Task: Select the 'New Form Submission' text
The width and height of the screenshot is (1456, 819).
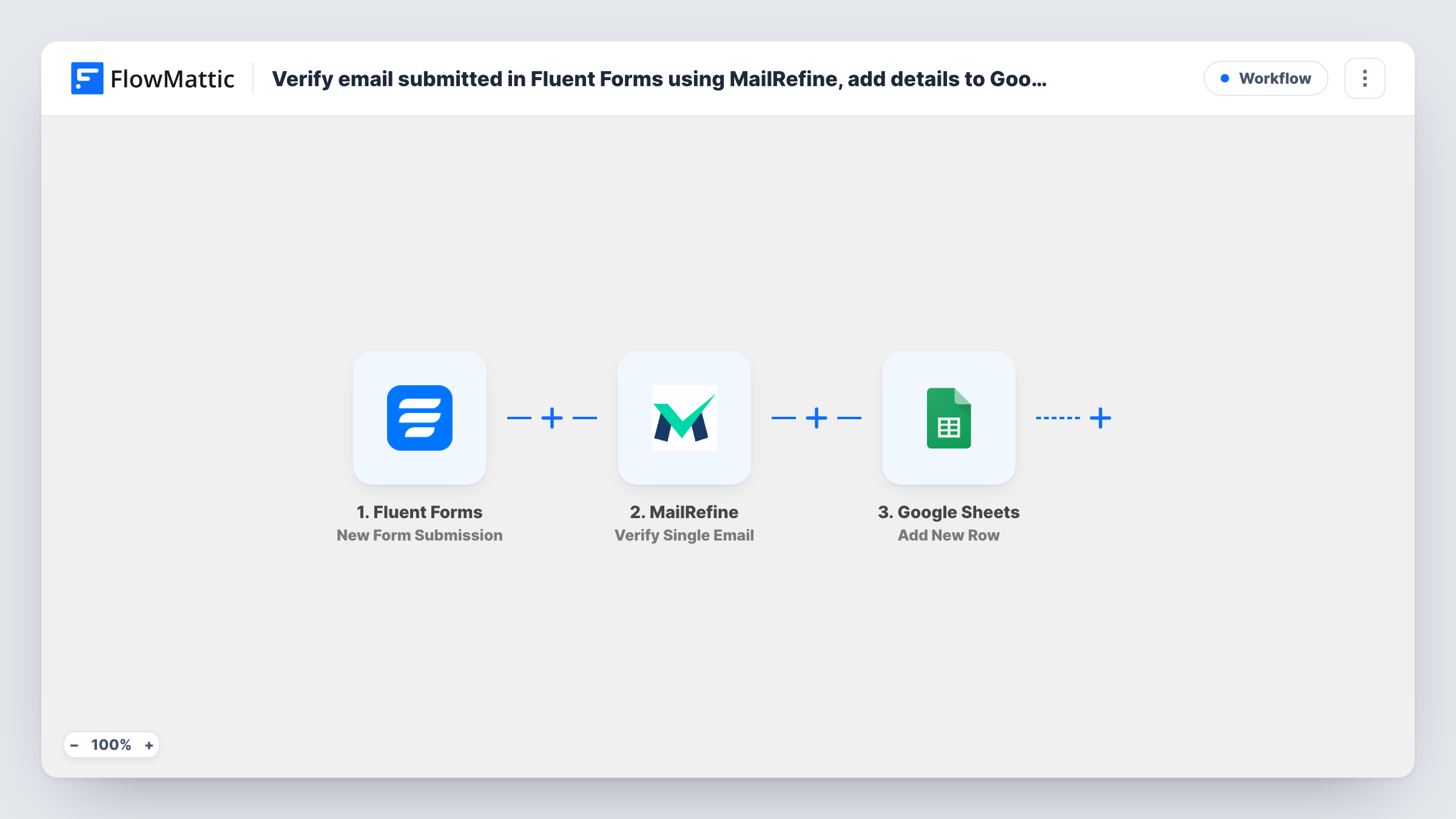Action: tap(419, 535)
